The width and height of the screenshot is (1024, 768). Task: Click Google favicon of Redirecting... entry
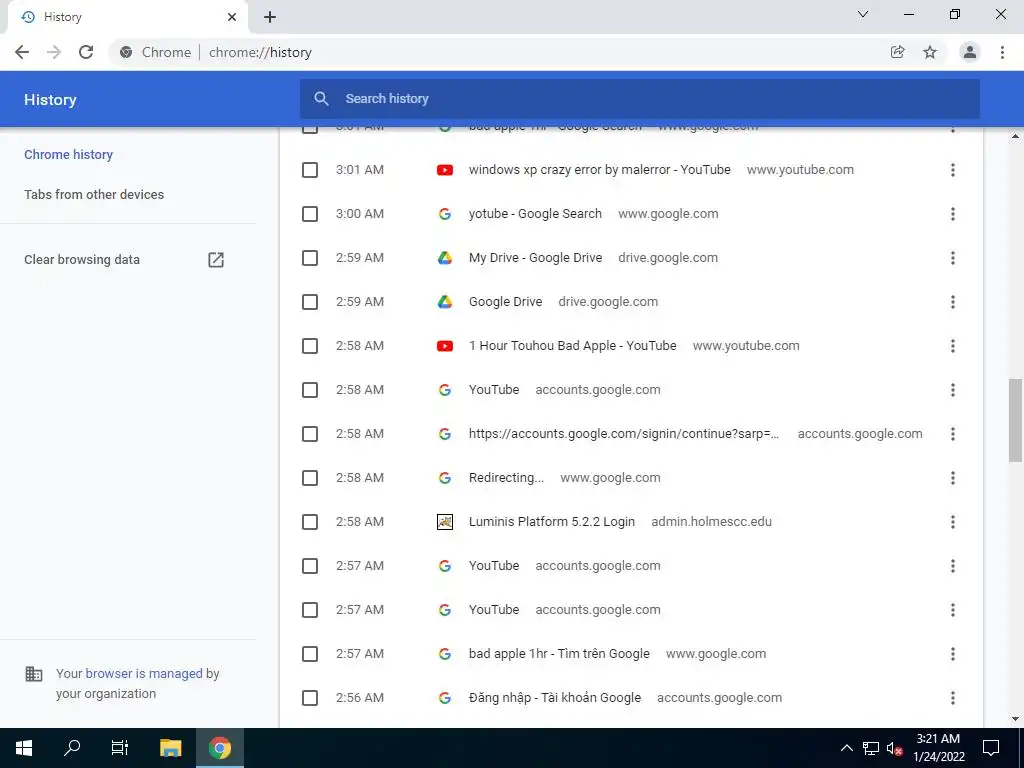click(445, 478)
